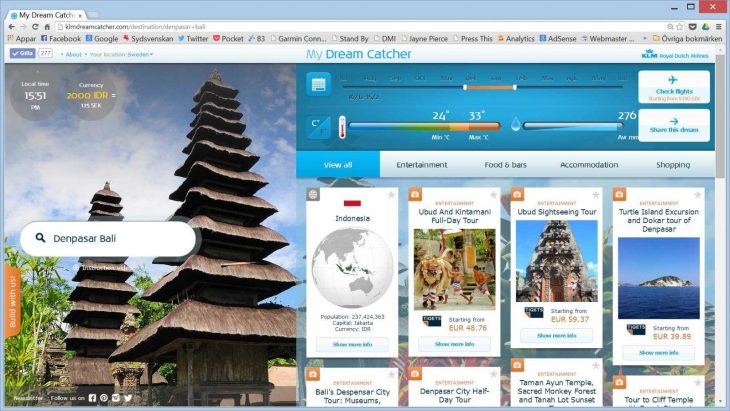
Task: Open Build with us side tab
Action: (13, 301)
